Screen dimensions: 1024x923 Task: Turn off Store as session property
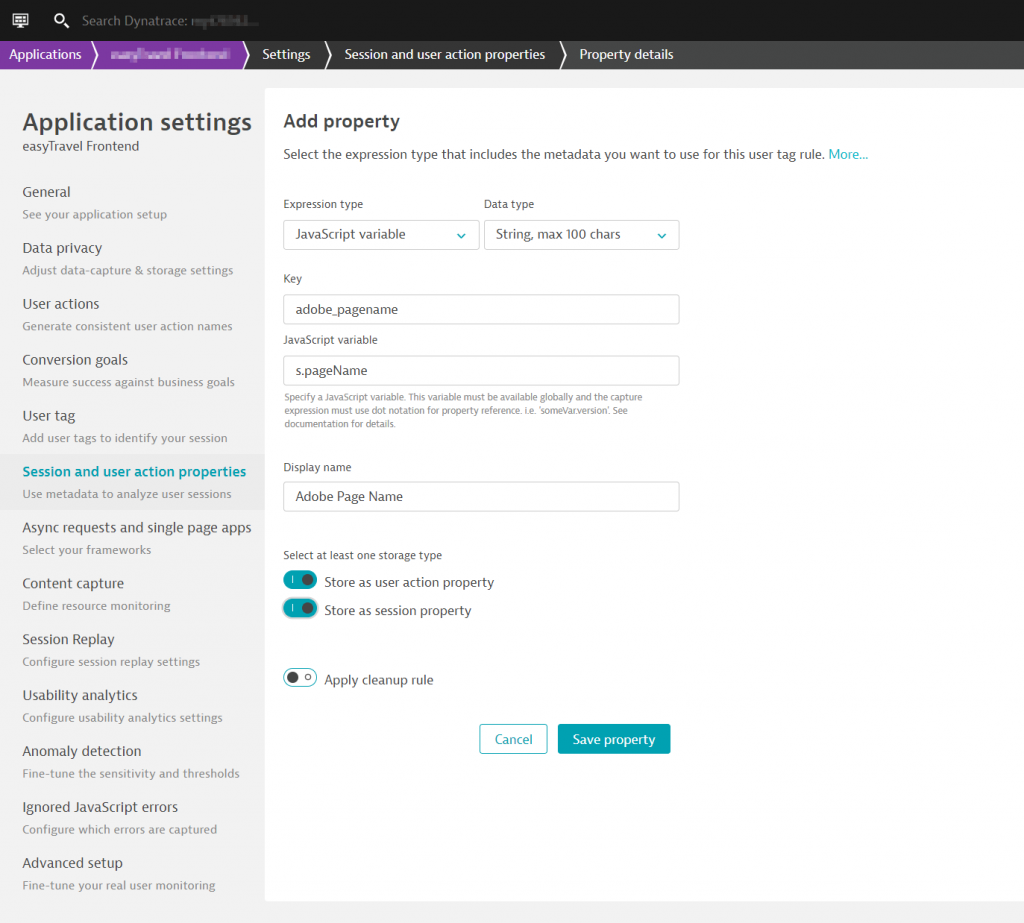pyautogui.click(x=300, y=607)
